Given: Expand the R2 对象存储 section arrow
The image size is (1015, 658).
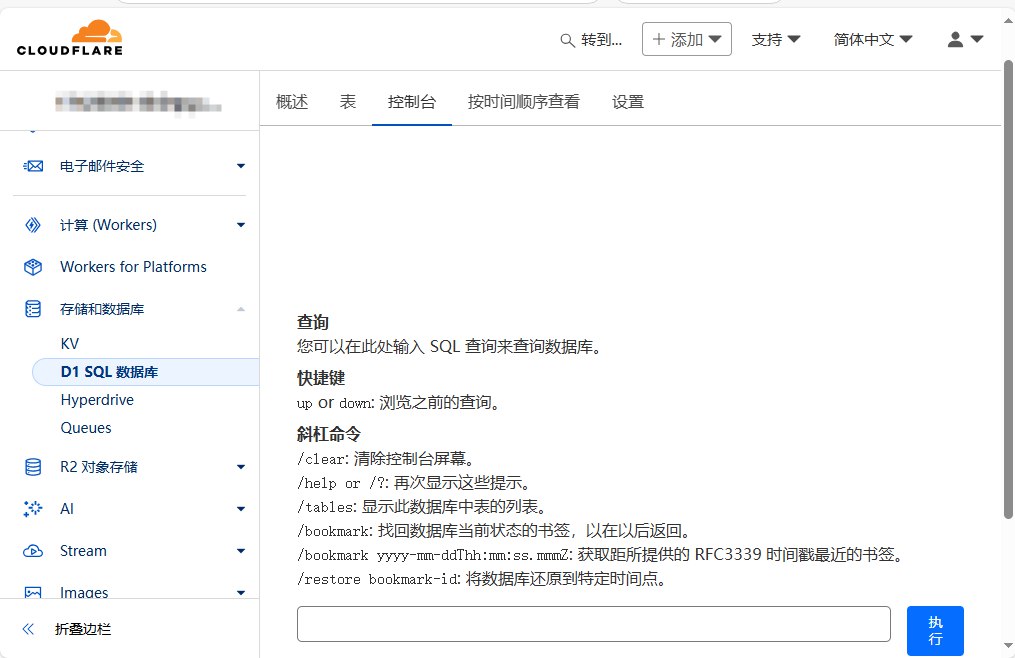Looking at the screenshot, I should click(241, 467).
